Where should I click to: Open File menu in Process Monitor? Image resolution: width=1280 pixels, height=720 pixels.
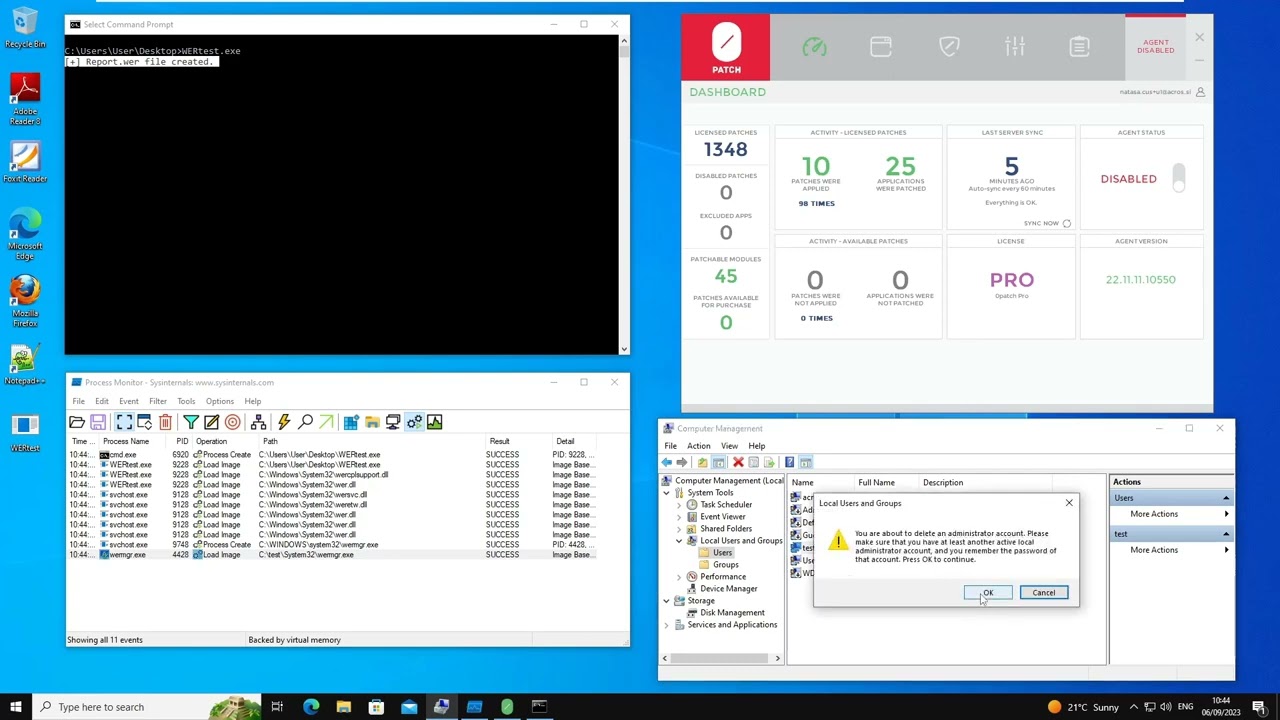pos(78,401)
